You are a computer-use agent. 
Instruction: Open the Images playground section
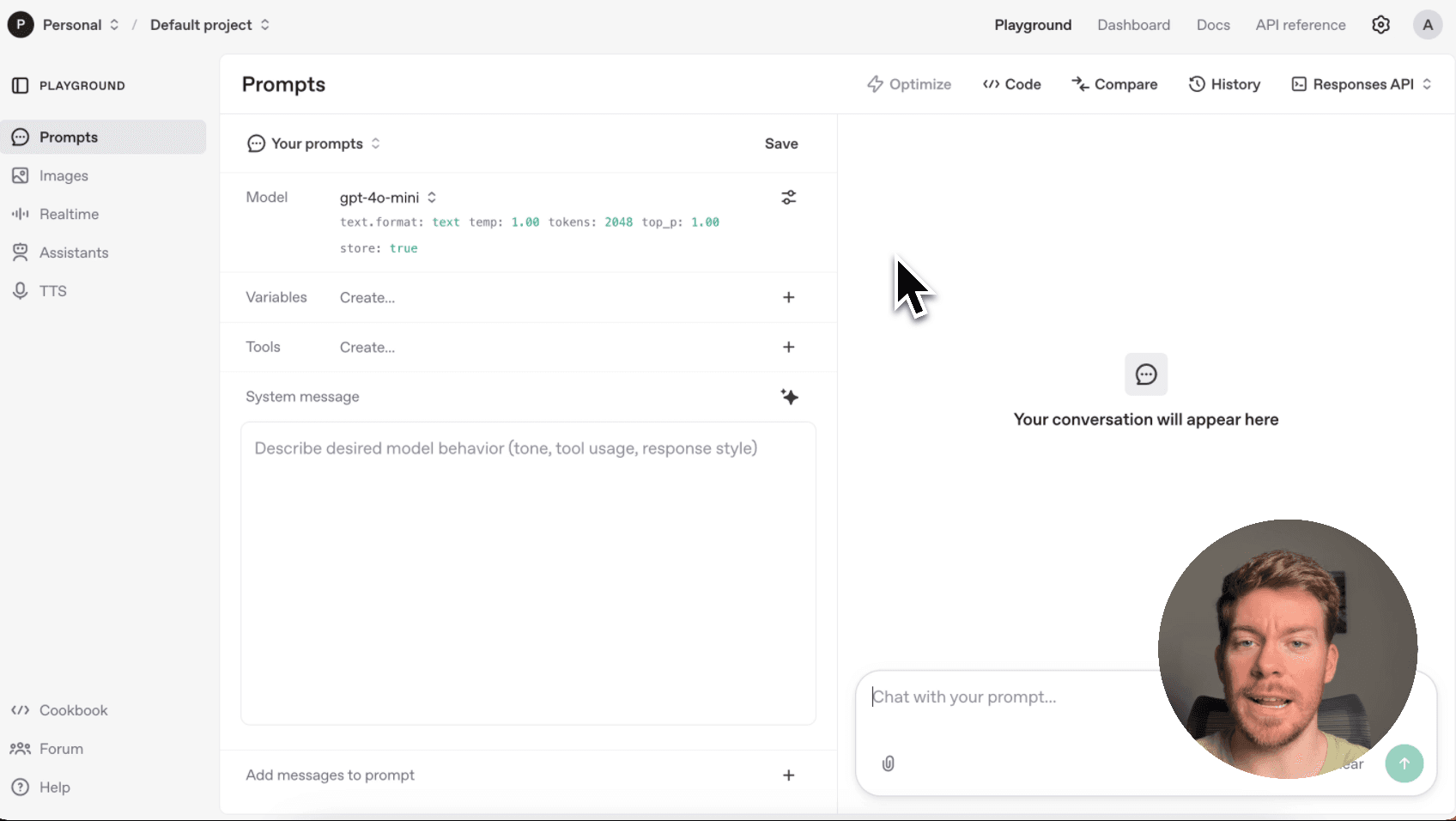[x=64, y=175]
